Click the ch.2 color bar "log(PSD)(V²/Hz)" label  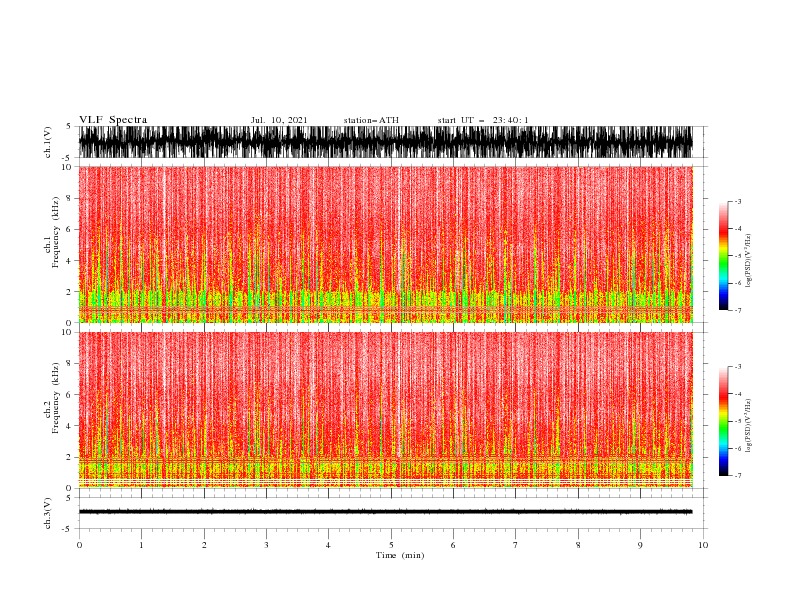point(748,425)
